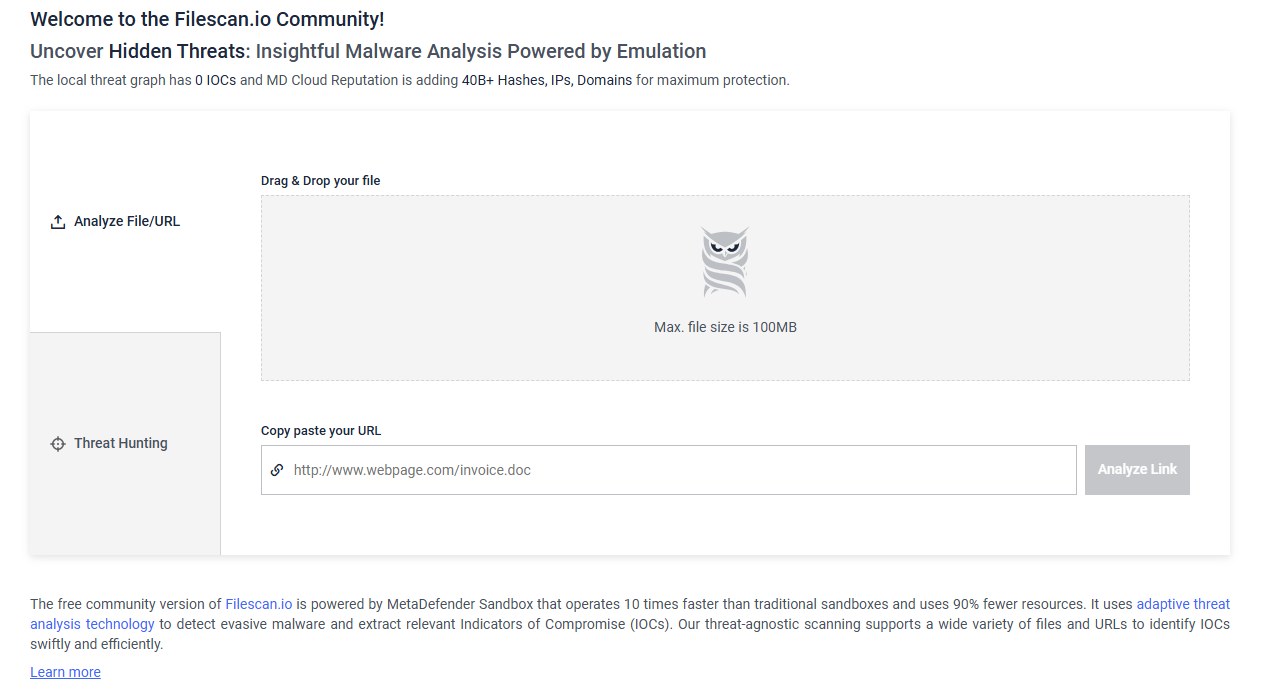Click the Welcome to the Filescan.io Community heading

207,19
